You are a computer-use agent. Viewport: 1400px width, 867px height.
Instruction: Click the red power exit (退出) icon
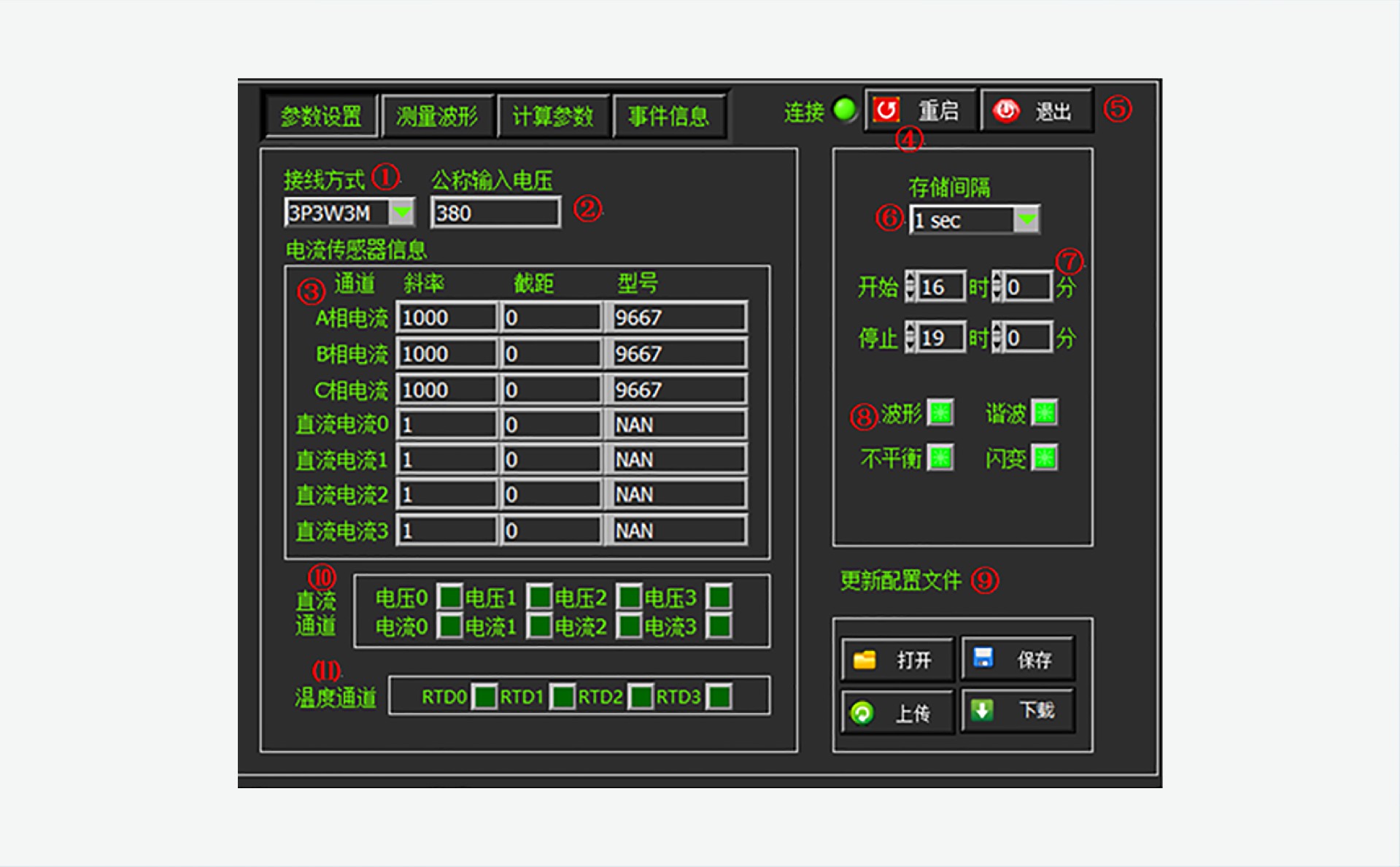[1005, 110]
